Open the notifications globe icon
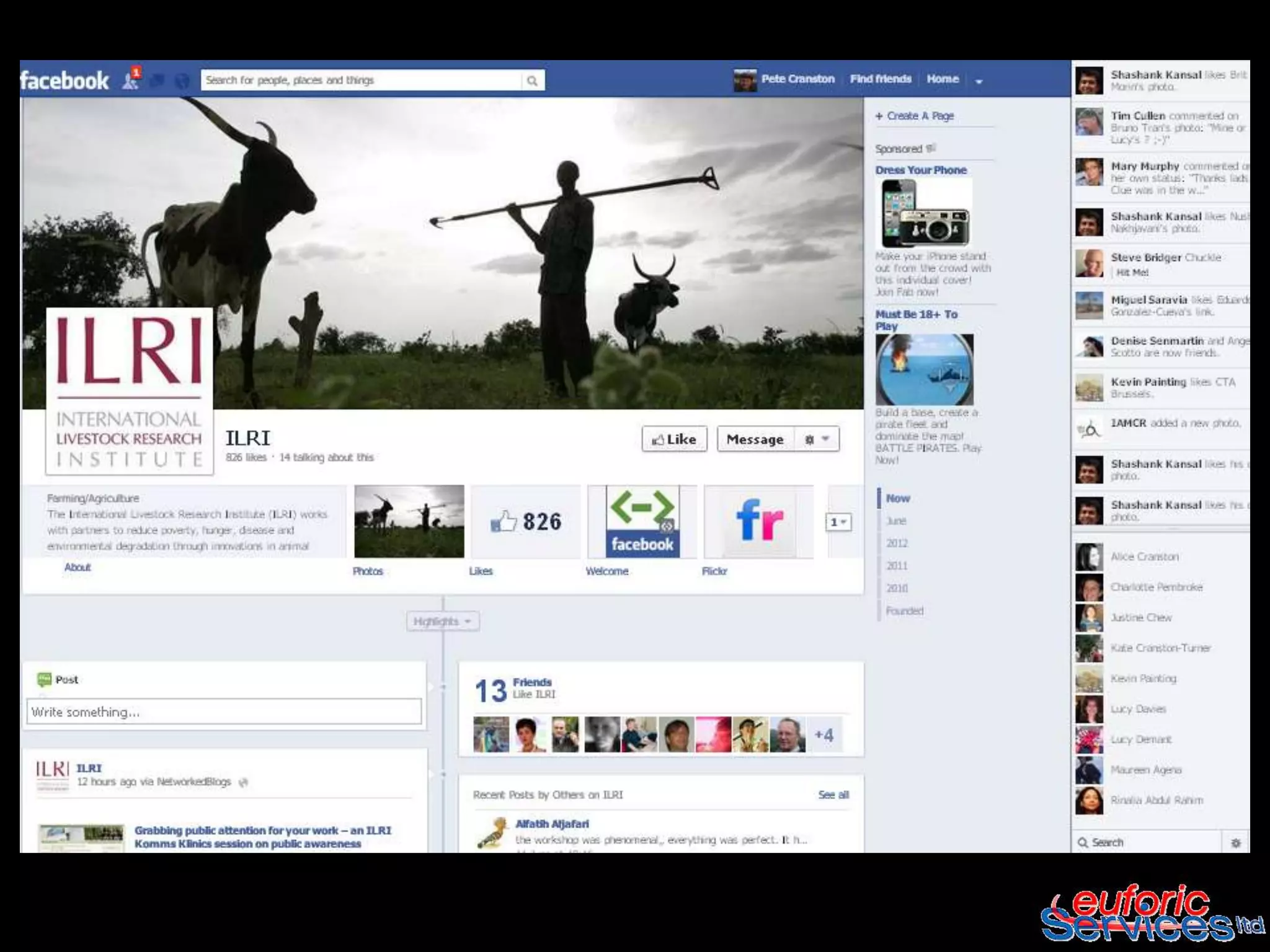Image resolution: width=1270 pixels, height=952 pixels. (x=182, y=80)
